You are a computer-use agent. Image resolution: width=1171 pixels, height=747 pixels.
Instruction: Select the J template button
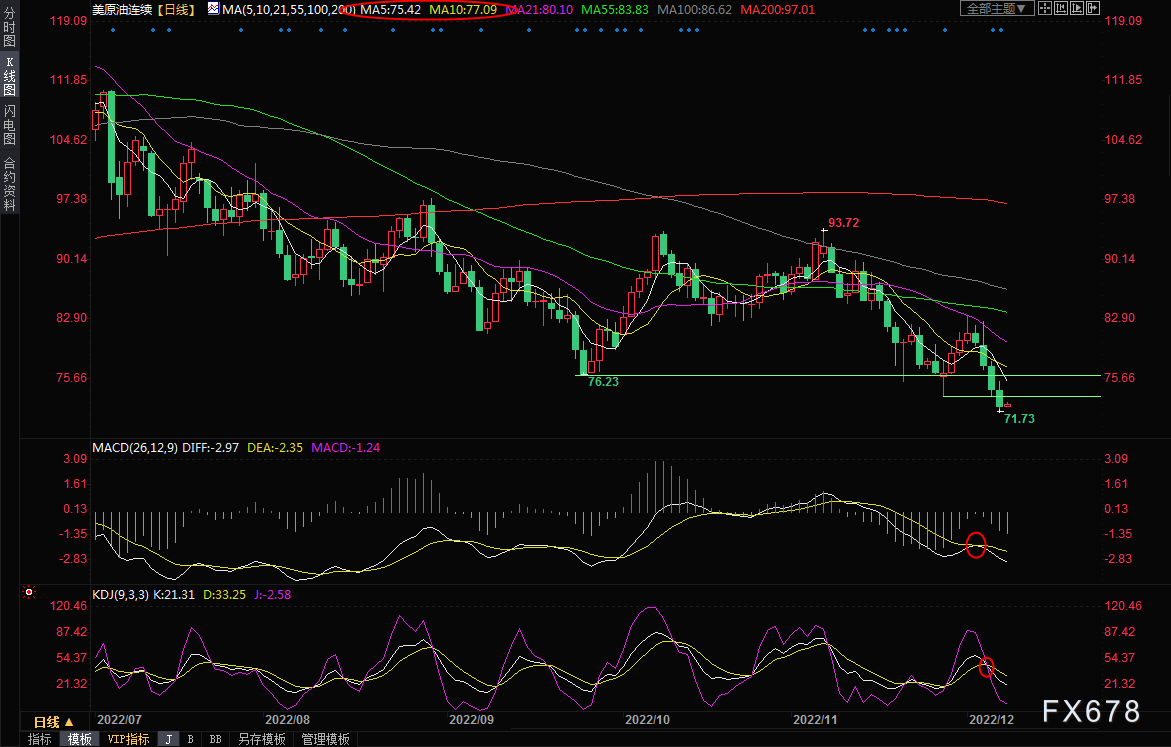point(169,739)
